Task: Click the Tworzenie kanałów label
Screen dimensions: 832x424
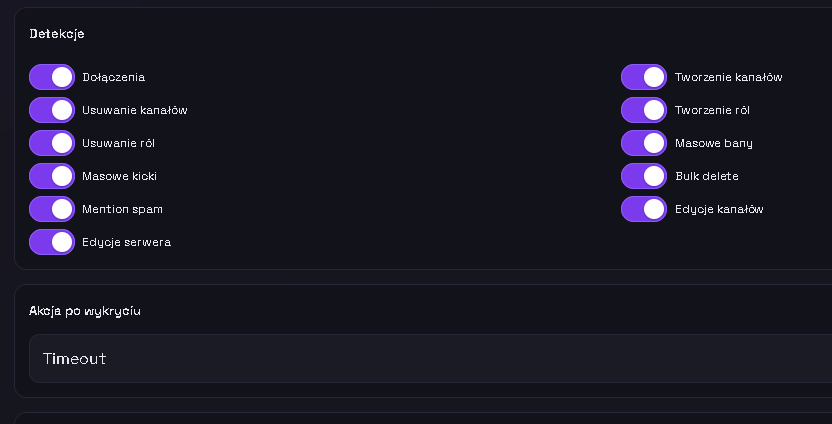Action: point(728,77)
